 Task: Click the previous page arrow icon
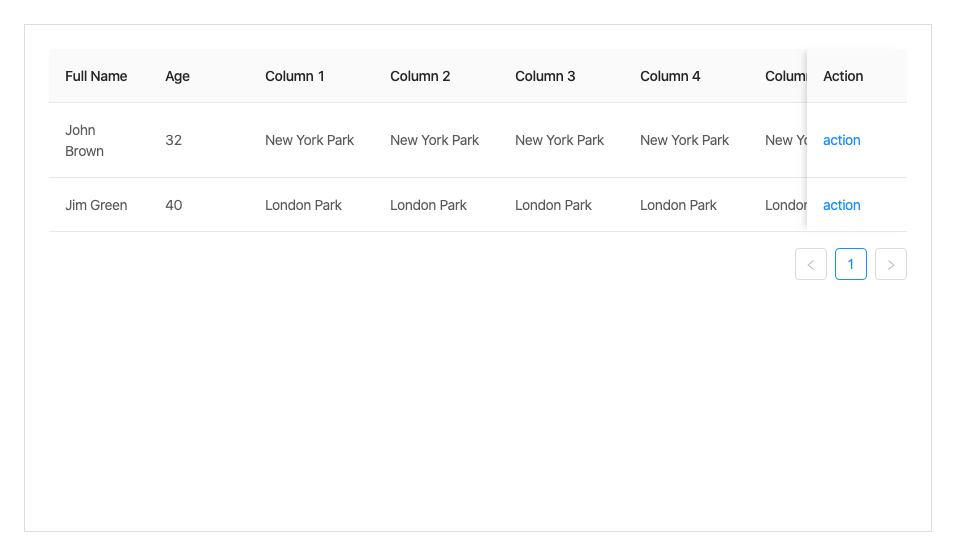pos(811,264)
